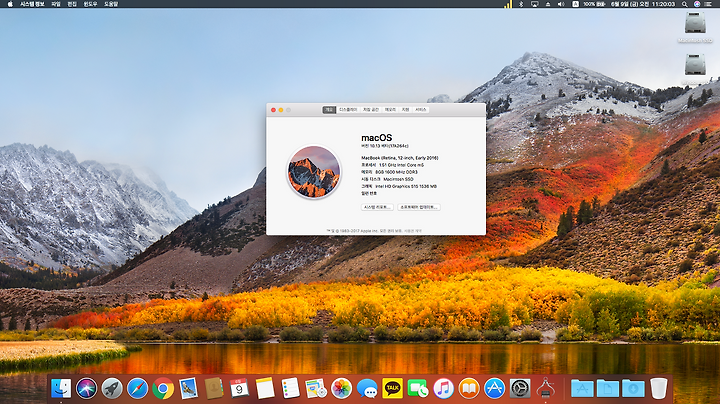Open System Preferences gear icon
720x404 pixels.
520,388
